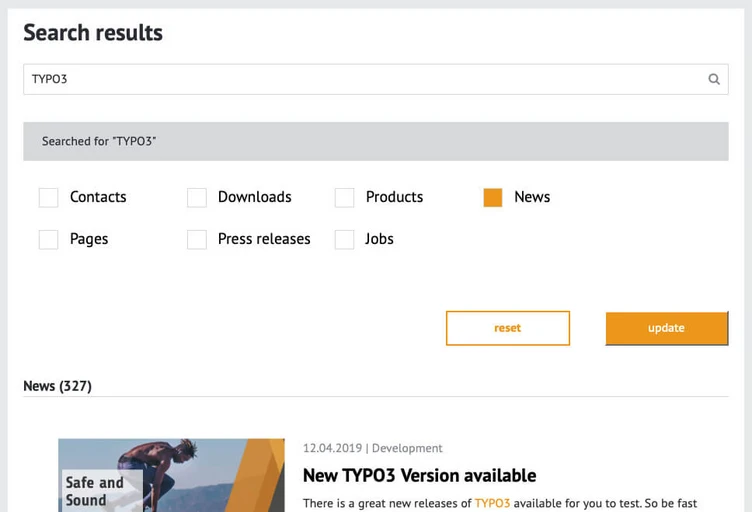Click the highlighted TYPO3 word in the teaser

coord(492,503)
